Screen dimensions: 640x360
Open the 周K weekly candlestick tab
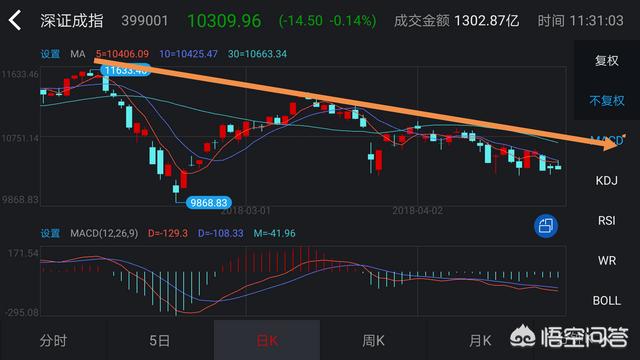click(373, 340)
